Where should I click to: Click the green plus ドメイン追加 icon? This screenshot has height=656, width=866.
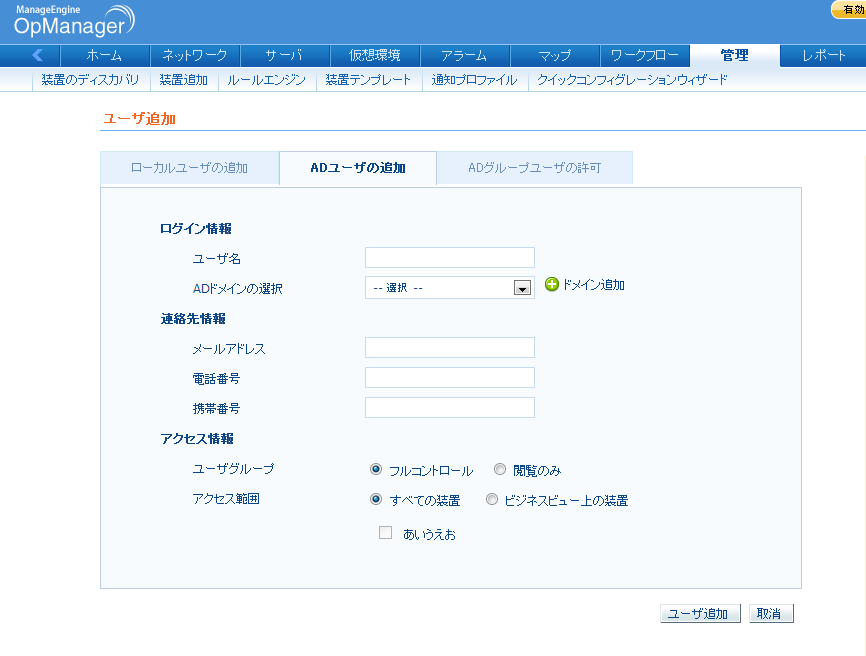click(551, 285)
